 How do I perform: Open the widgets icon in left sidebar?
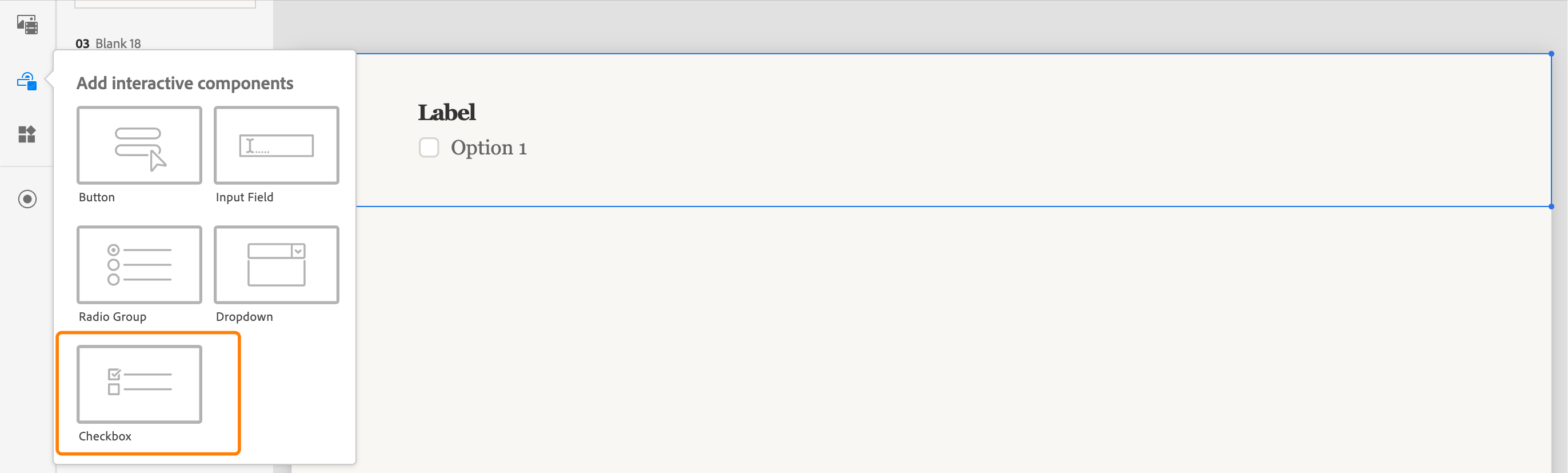(x=27, y=134)
